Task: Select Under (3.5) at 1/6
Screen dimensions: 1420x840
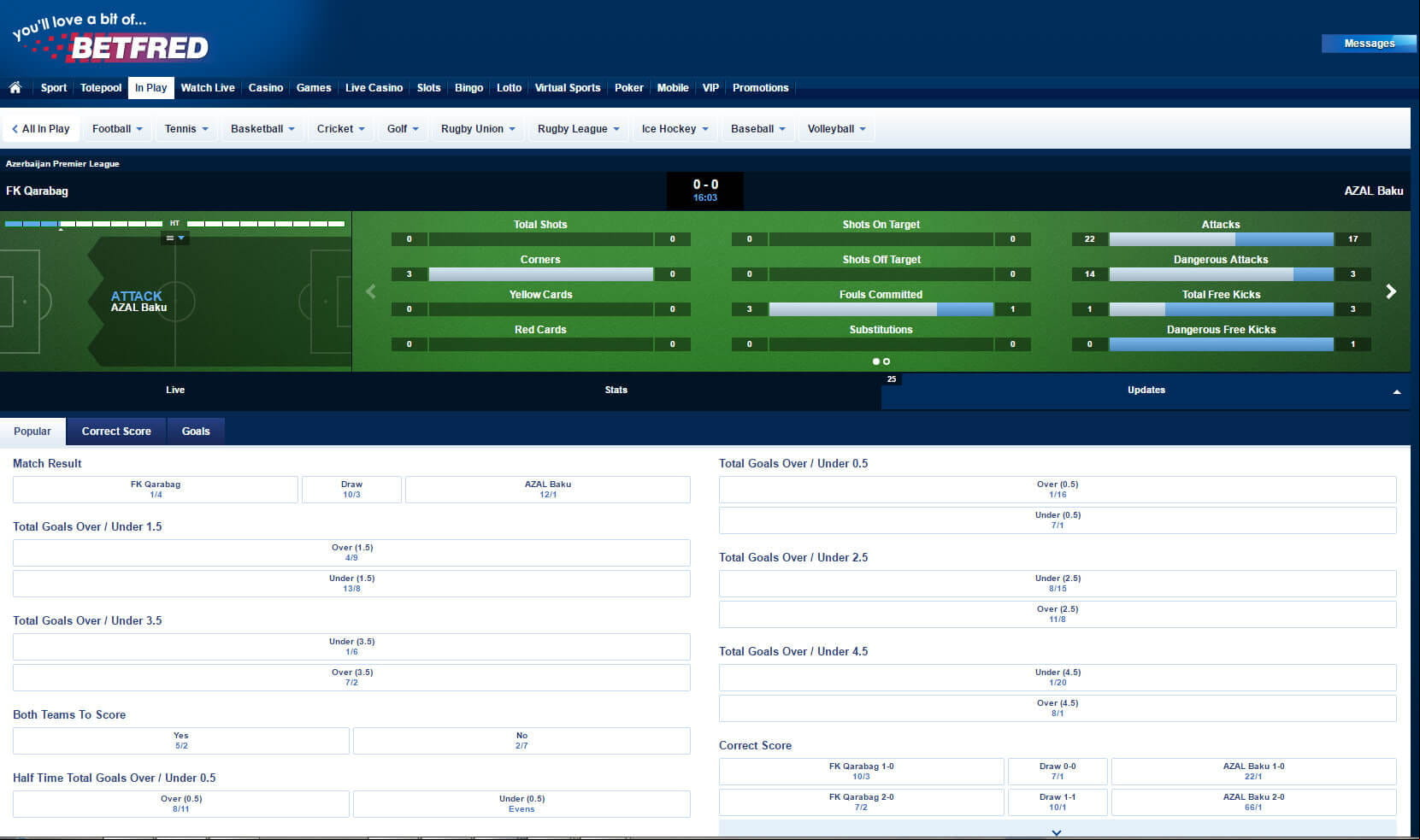Action: (x=351, y=647)
